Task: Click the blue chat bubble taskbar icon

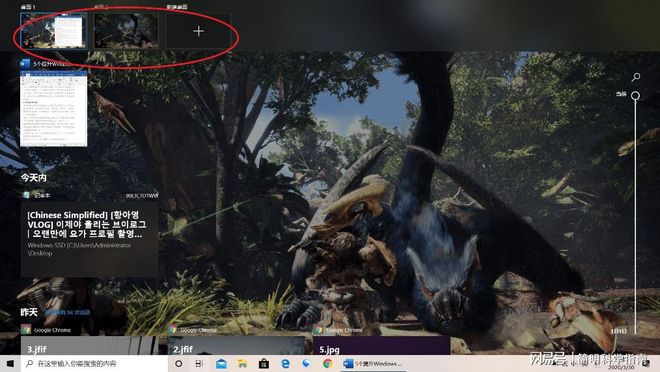Action: point(306,364)
